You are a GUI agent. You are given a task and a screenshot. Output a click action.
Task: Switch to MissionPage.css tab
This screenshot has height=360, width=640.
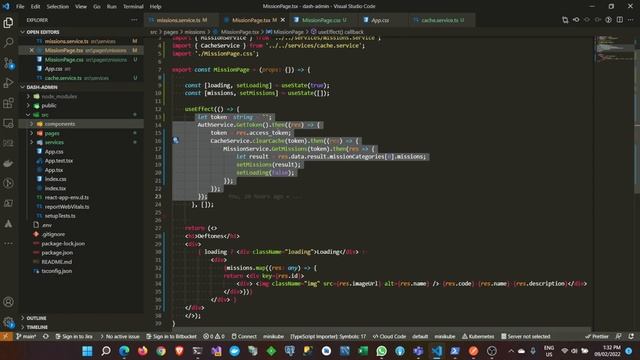[323, 20]
